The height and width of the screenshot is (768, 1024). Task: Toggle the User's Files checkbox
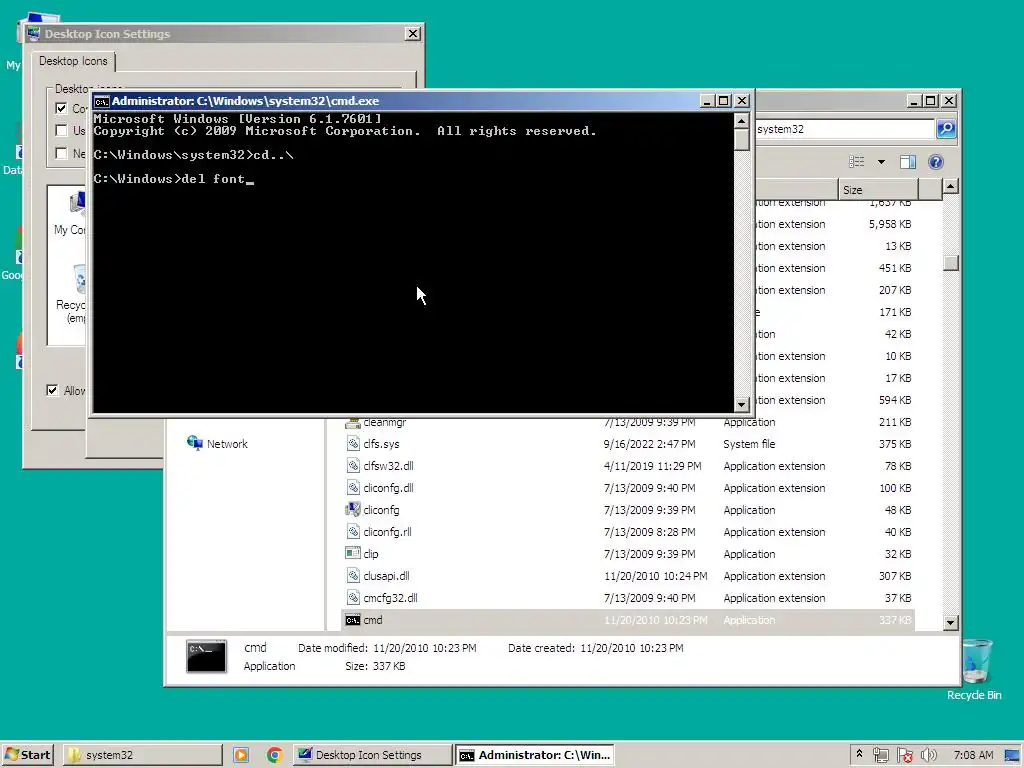click(61, 131)
